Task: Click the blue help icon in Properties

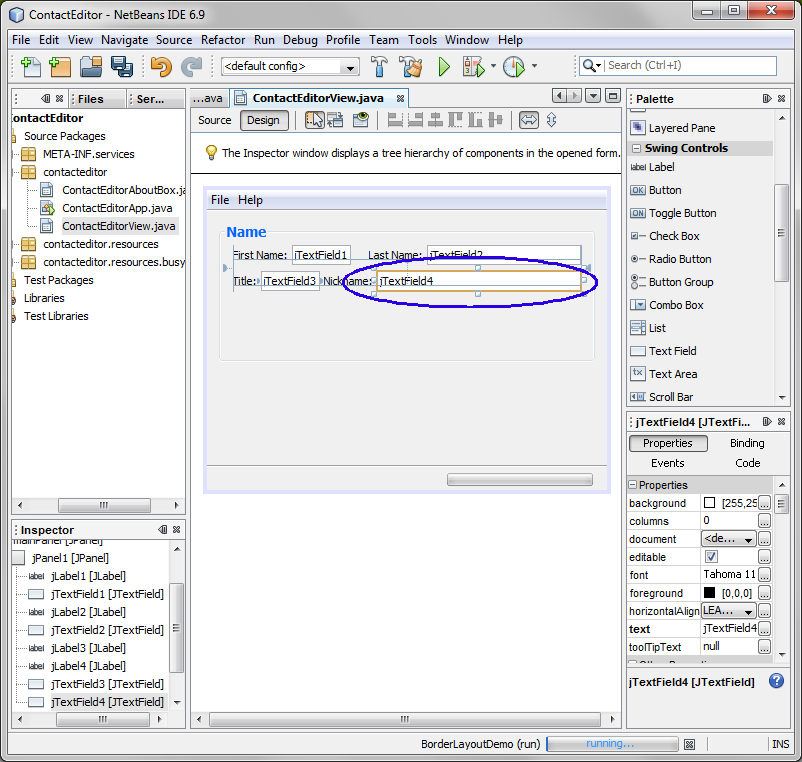Action: tap(776, 681)
